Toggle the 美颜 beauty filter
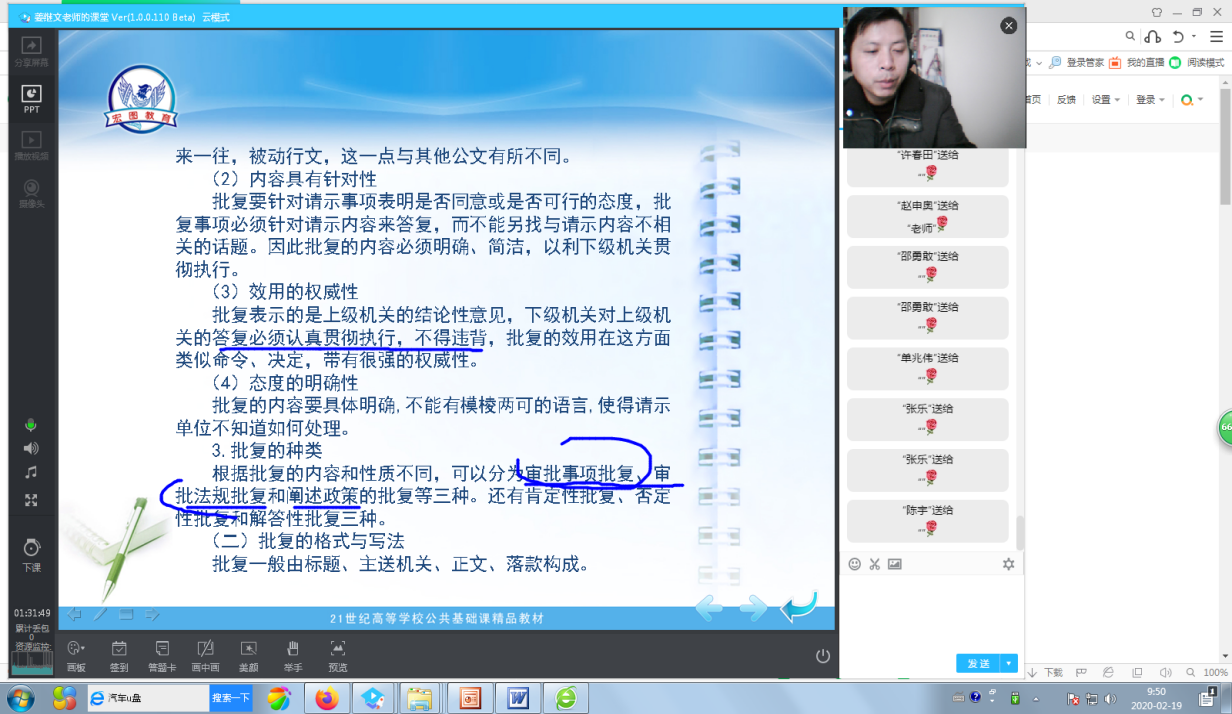Screen dimensions: 1232x714 pos(248,654)
